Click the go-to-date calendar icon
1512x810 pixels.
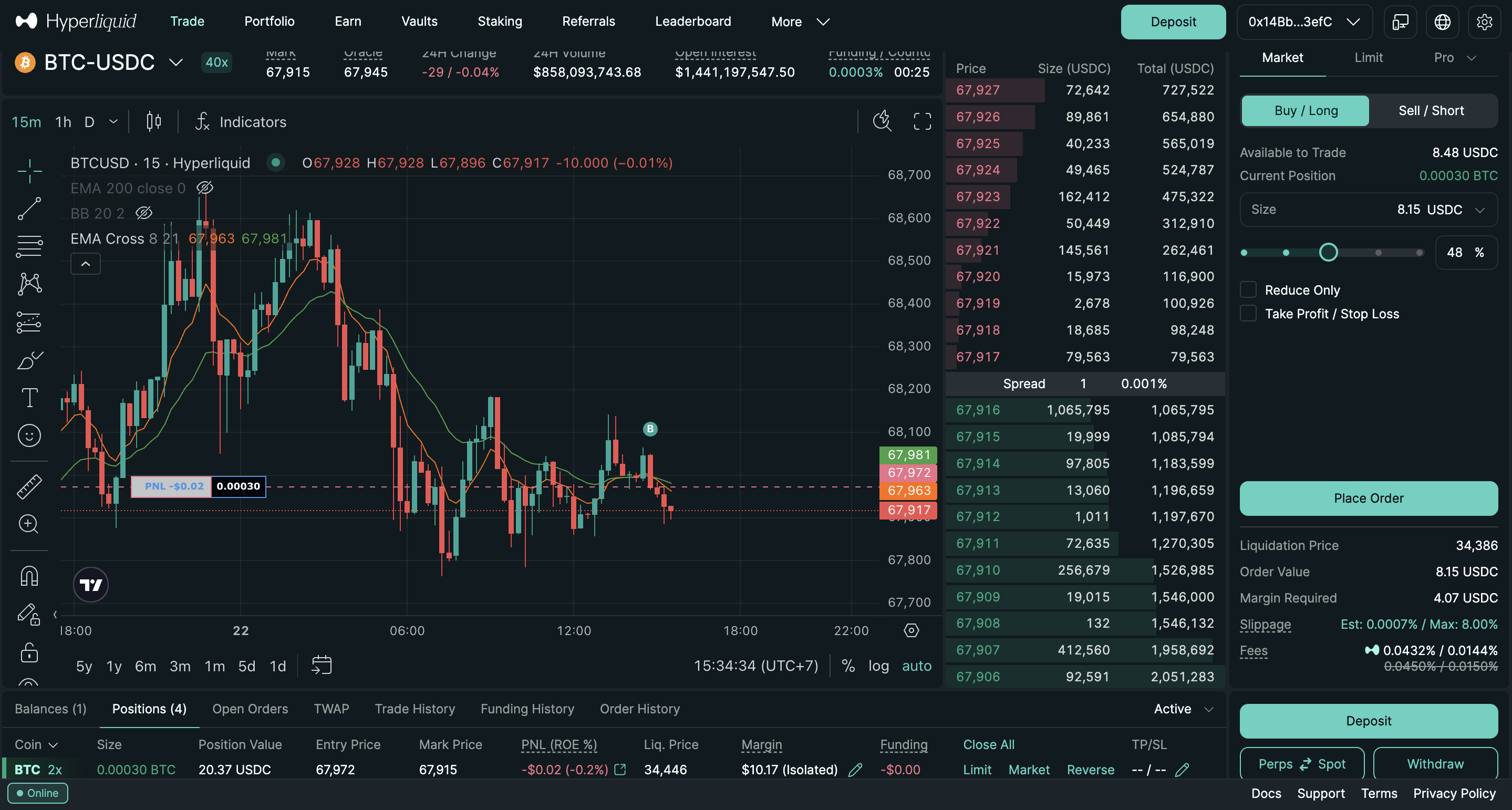click(321, 665)
